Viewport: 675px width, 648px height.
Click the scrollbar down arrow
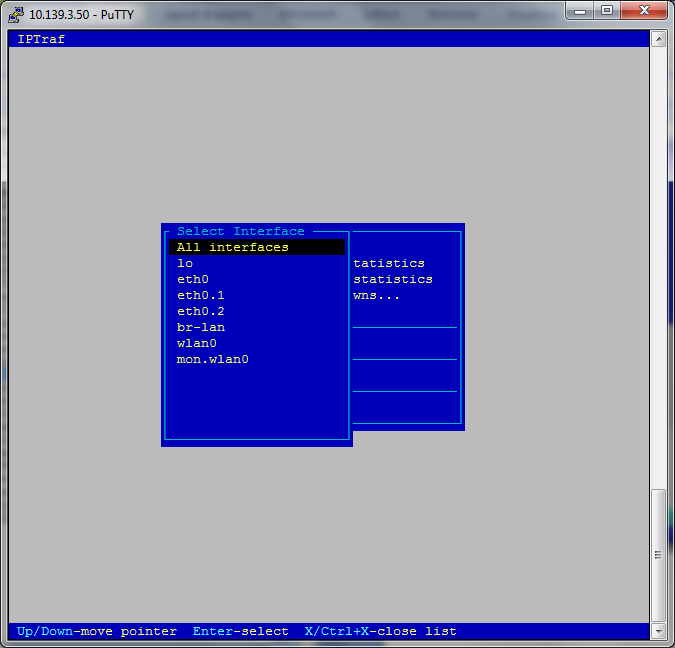pyautogui.click(x=658, y=631)
